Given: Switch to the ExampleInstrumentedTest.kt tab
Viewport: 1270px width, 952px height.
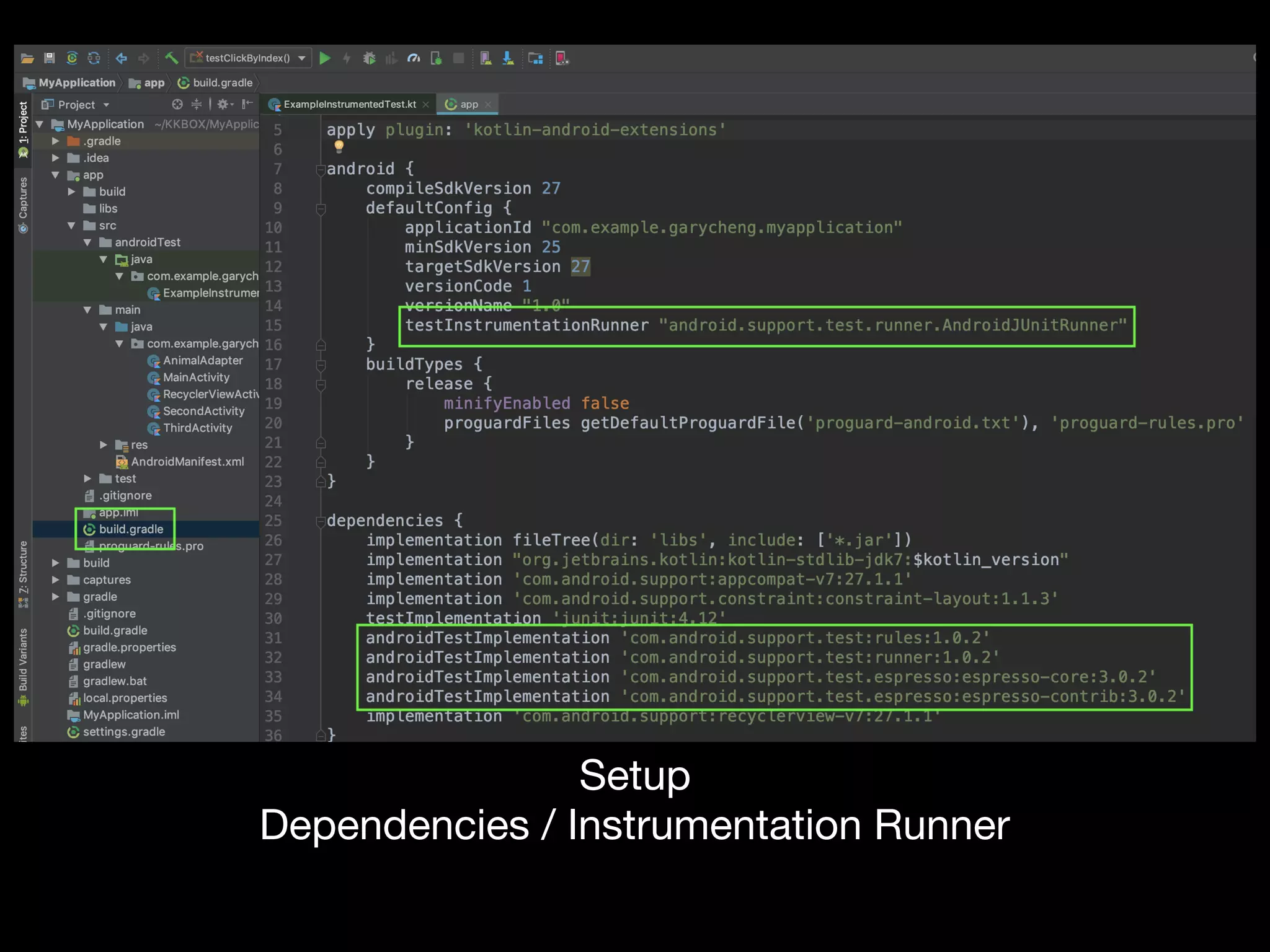Looking at the screenshot, I should 349,104.
